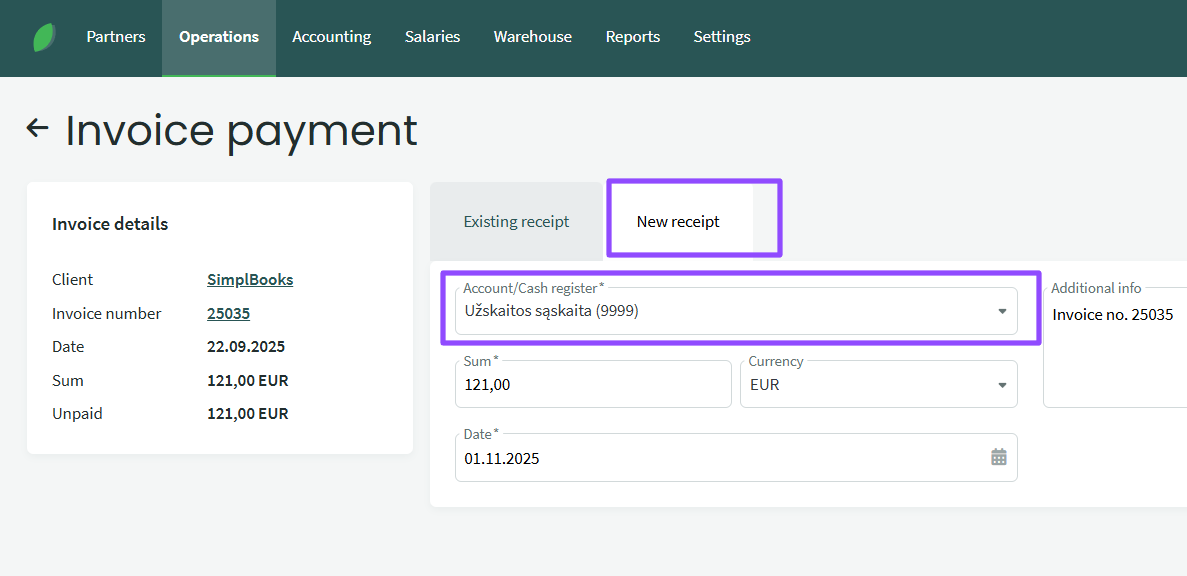Open the Warehouse menu

pos(532,37)
